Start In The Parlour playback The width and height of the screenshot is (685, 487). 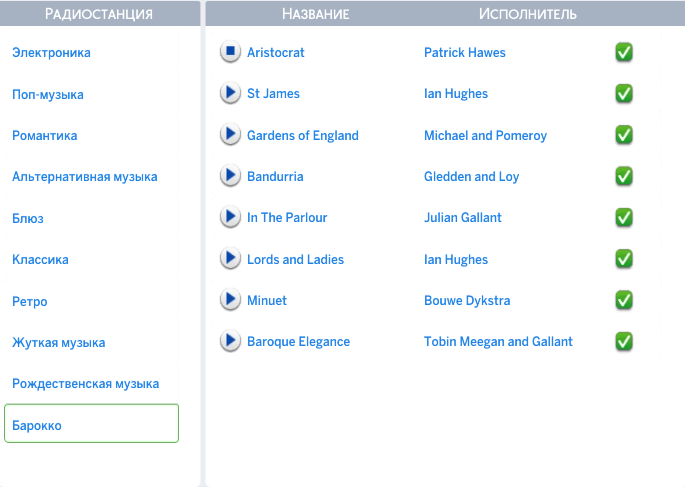click(230, 217)
